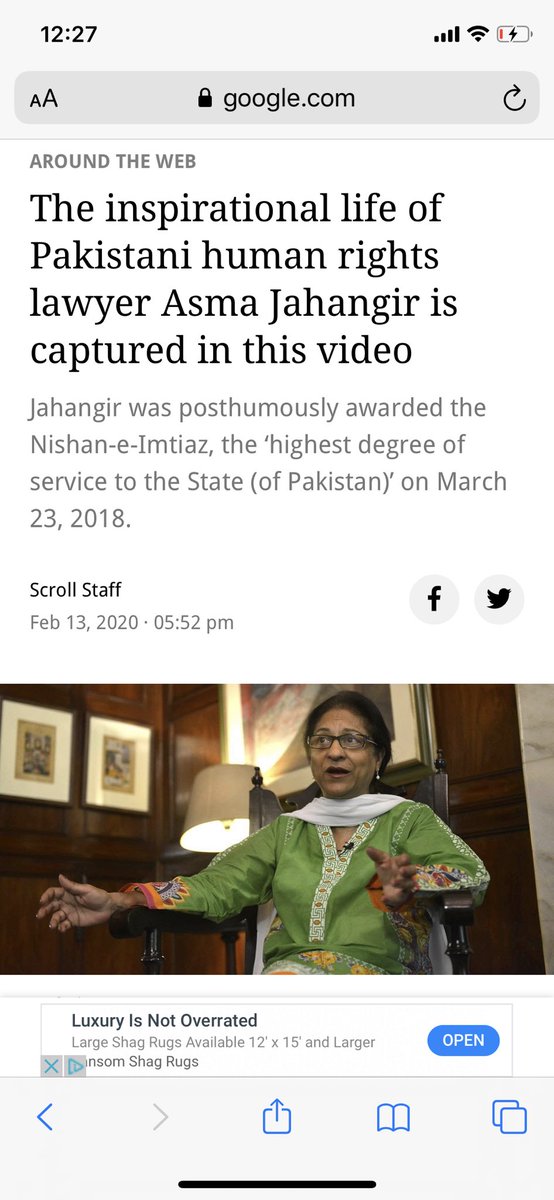Share article on Facebook icon
Screen dimensions: 554x1200
(x=434, y=599)
